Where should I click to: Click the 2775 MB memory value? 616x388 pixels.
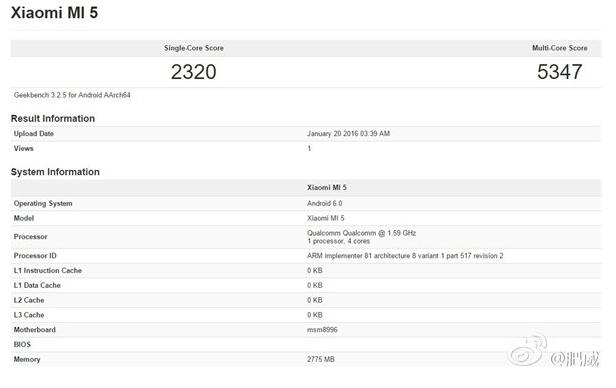coord(321,359)
